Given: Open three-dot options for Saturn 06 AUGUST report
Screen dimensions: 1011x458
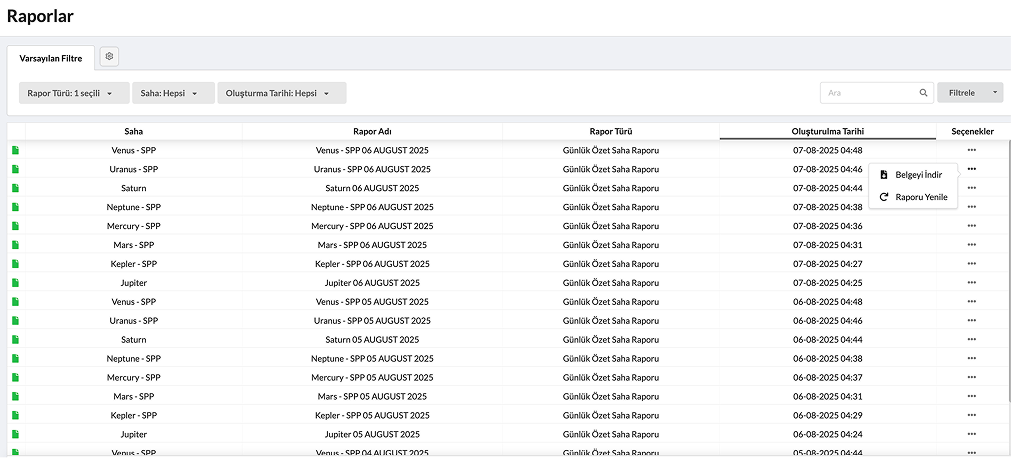Looking at the screenshot, I should coord(971,188).
